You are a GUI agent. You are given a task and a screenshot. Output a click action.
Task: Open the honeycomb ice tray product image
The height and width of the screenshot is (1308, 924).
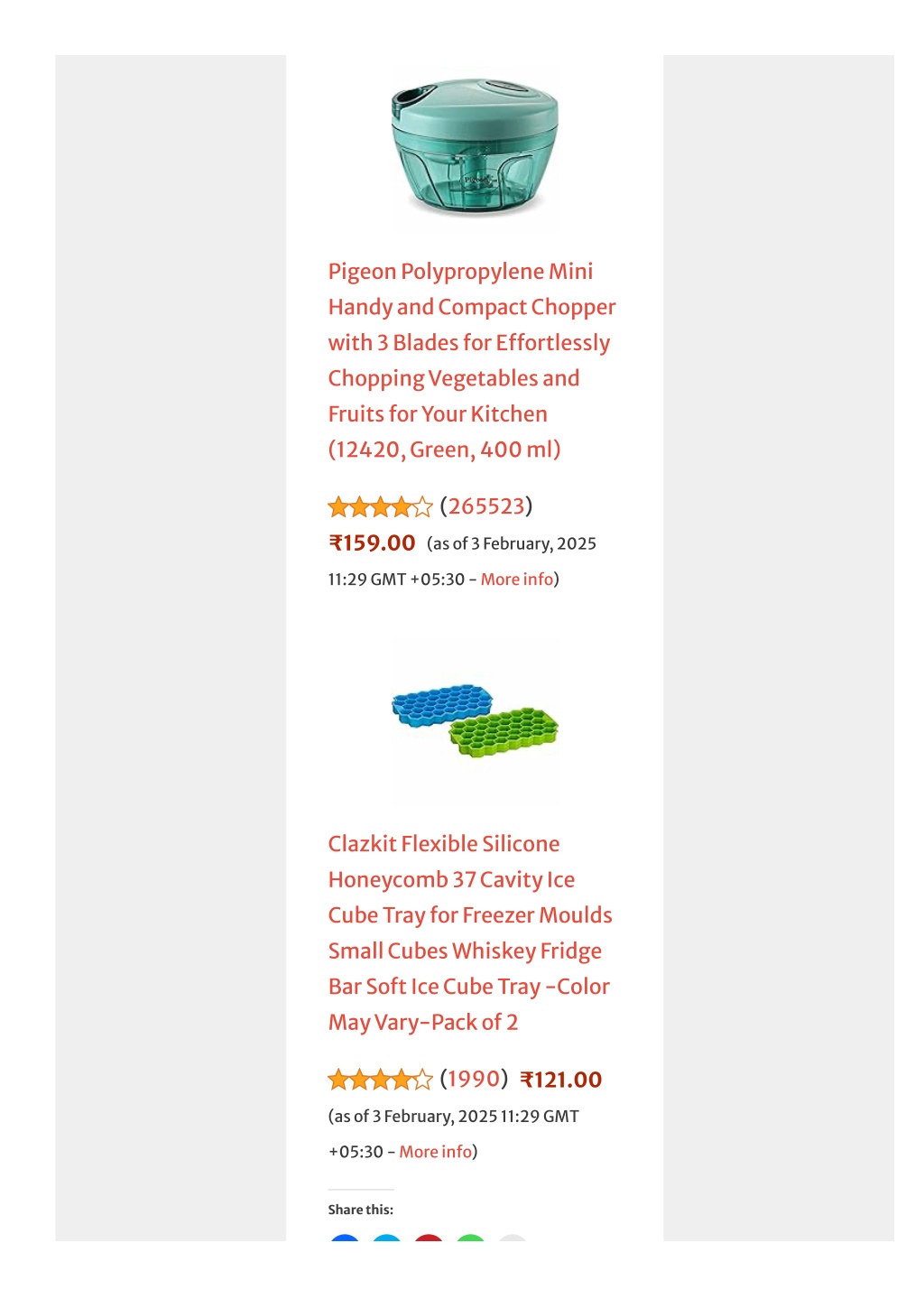pyautogui.click(x=475, y=721)
